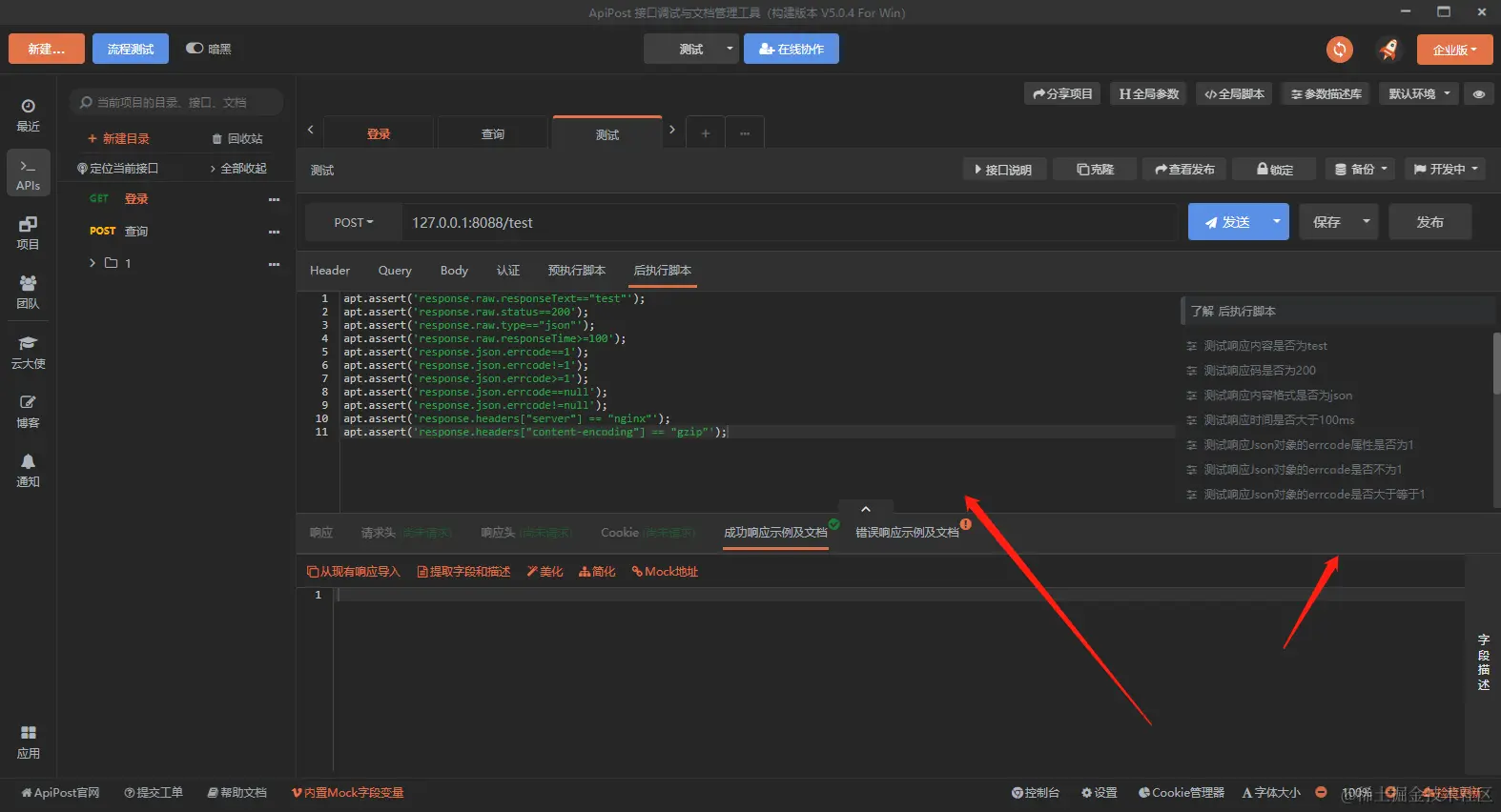Expand folder 1 in the API tree
Image resolution: width=1501 pixels, height=812 pixels.
[x=93, y=263]
